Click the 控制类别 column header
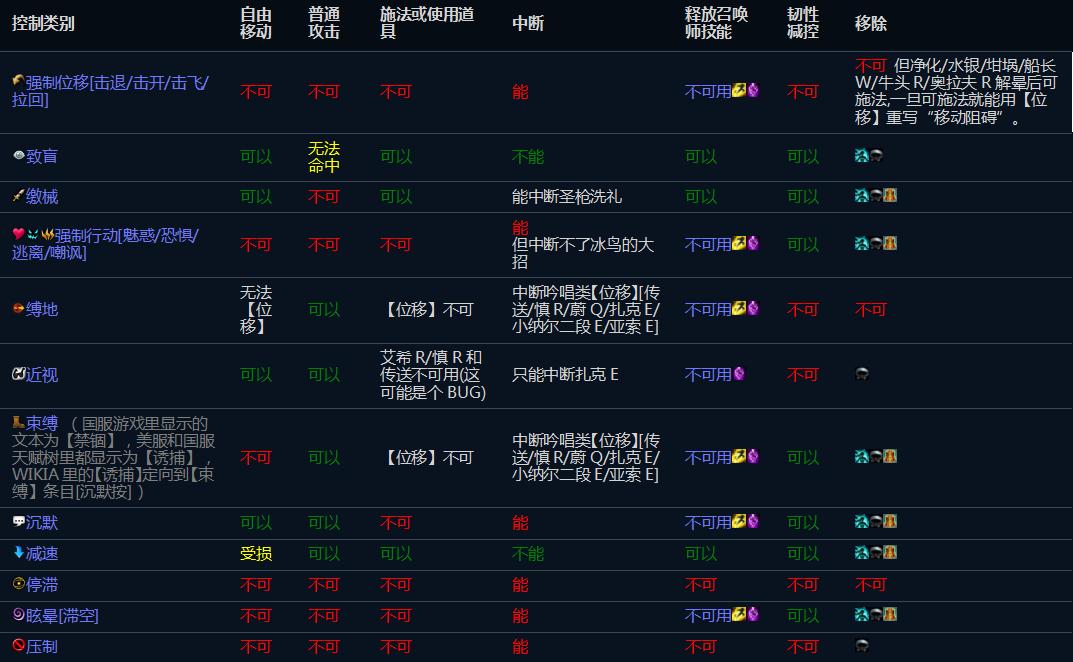Screen dimensions: 1073x662 [x=43, y=23]
